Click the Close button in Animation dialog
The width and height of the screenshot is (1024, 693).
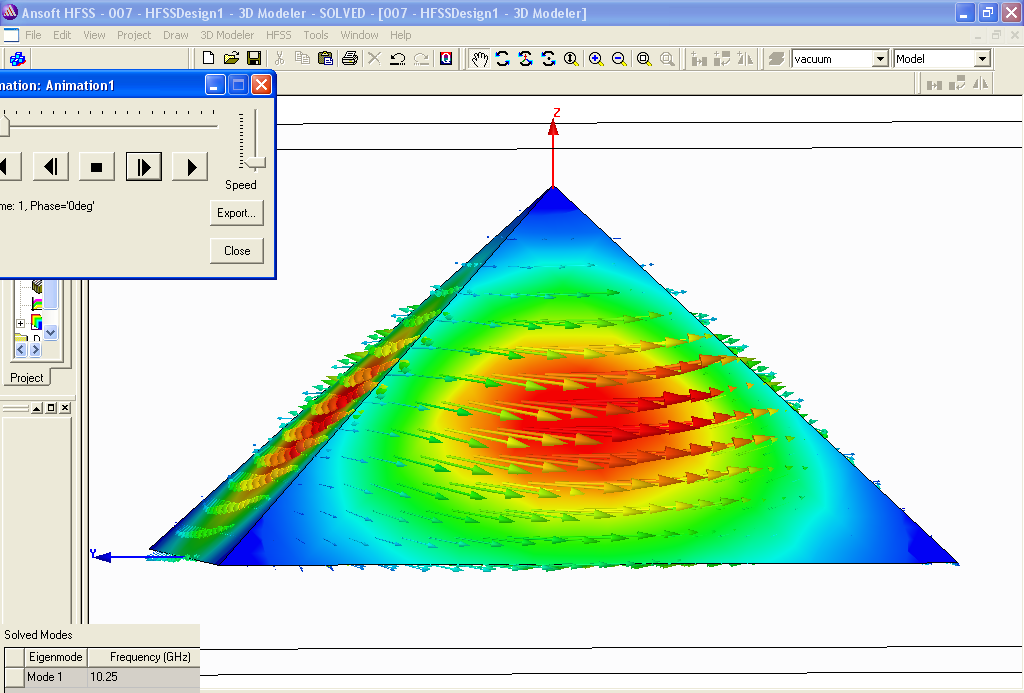pos(236,251)
